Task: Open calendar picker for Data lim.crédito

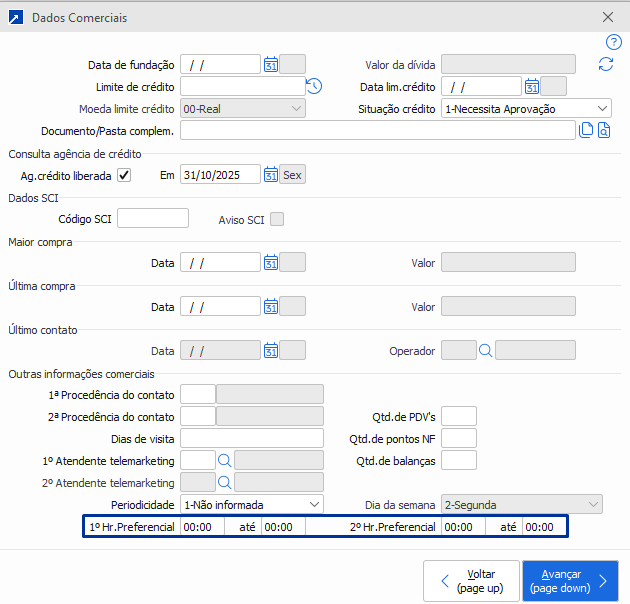Action: (531, 86)
